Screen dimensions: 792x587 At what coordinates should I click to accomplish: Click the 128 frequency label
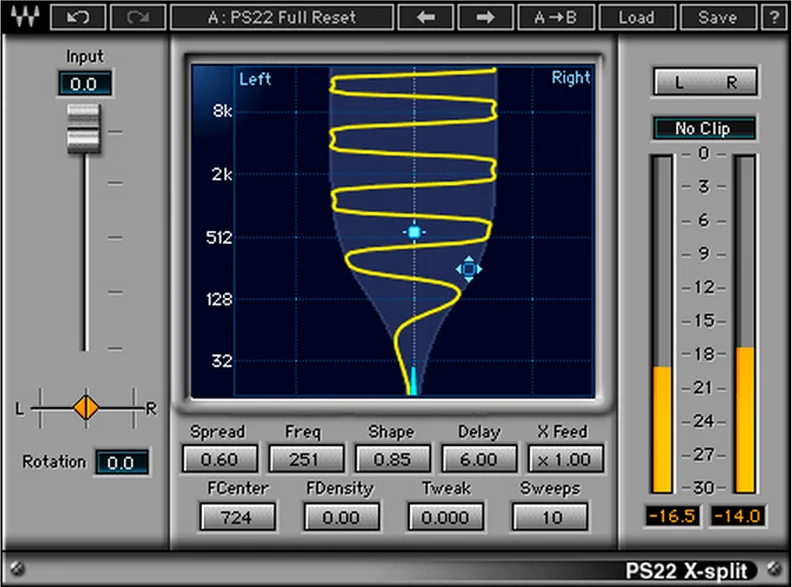click(x=219, y=300)
